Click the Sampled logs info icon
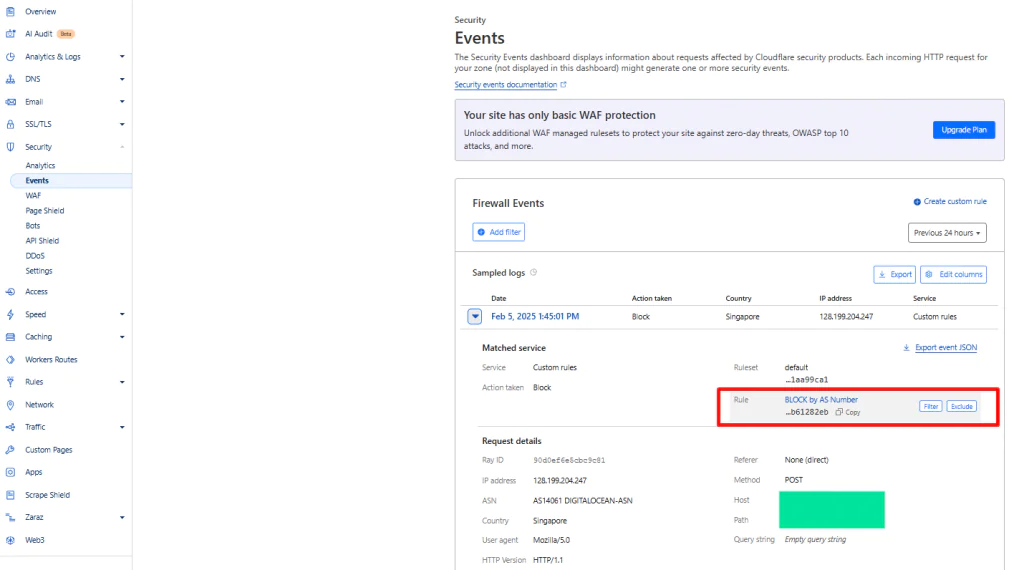 (534, 272)
